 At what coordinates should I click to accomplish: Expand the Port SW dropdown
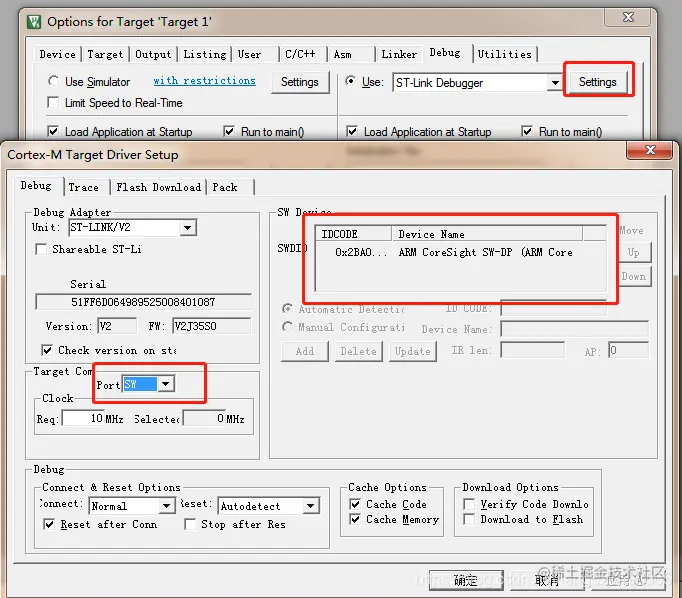(166, 384)
